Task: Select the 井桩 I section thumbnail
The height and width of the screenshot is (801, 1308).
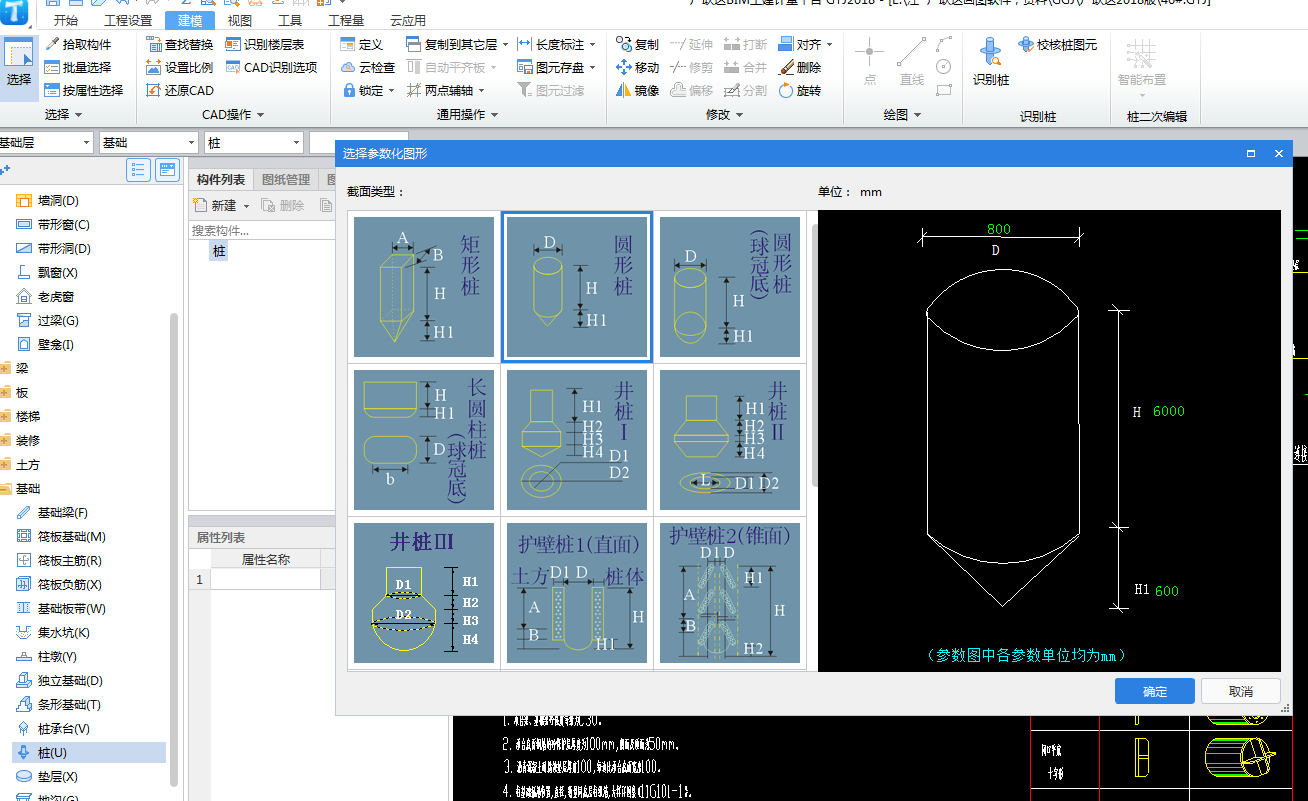Action: (x=577, y=439)
